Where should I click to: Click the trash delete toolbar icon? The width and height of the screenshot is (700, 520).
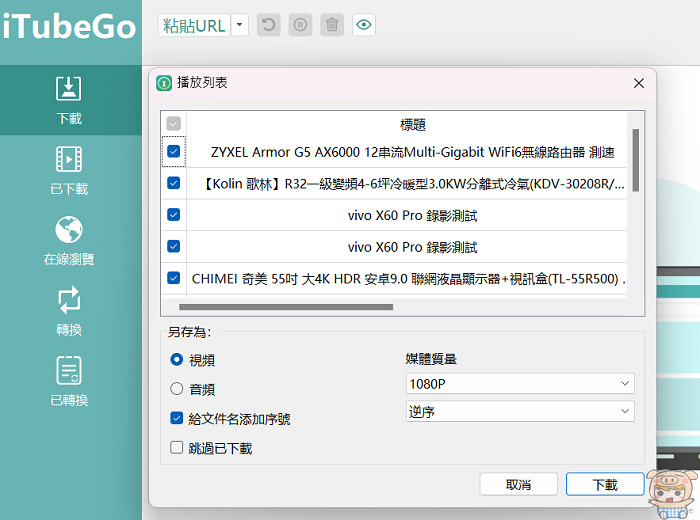(332, 25)
